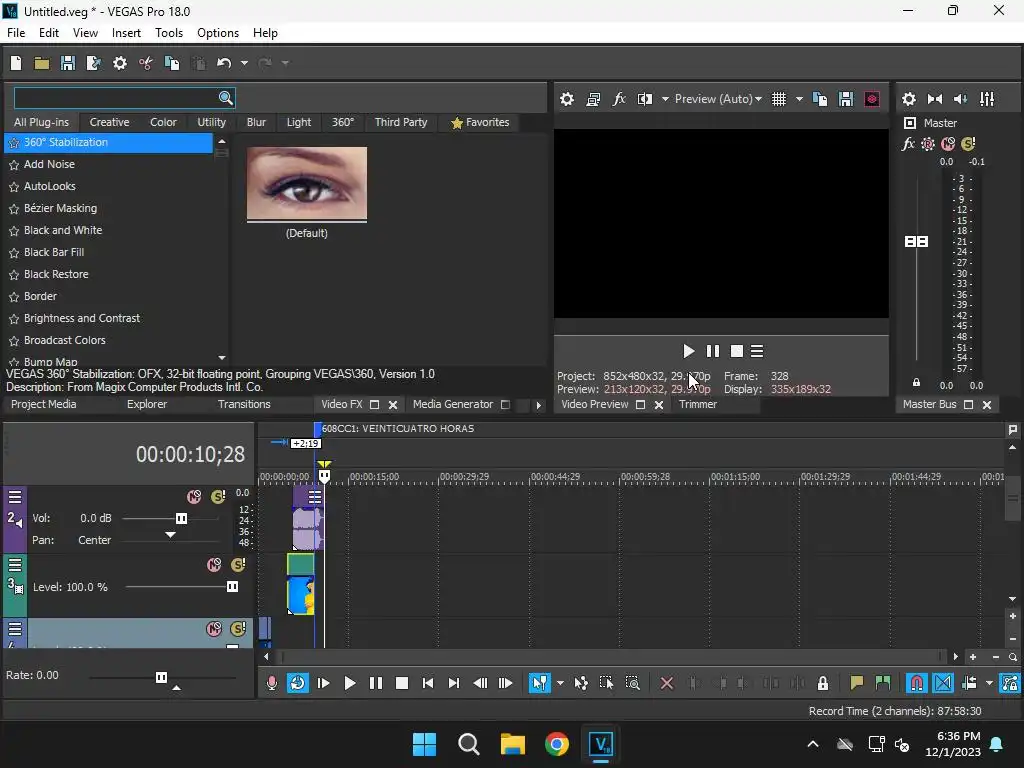Select the (Default) preset thumbnail
Viewport: 1024px width, 768px height.
point(307,184)
